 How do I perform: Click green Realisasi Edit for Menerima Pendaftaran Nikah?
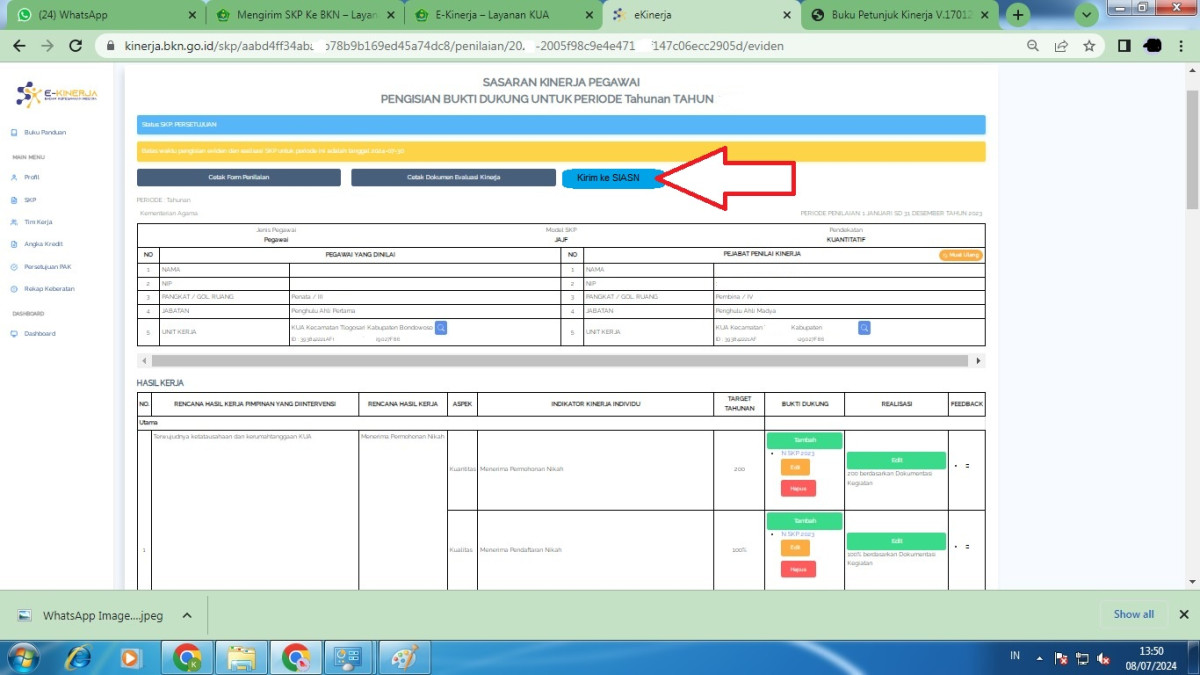[x=896, y=541]
